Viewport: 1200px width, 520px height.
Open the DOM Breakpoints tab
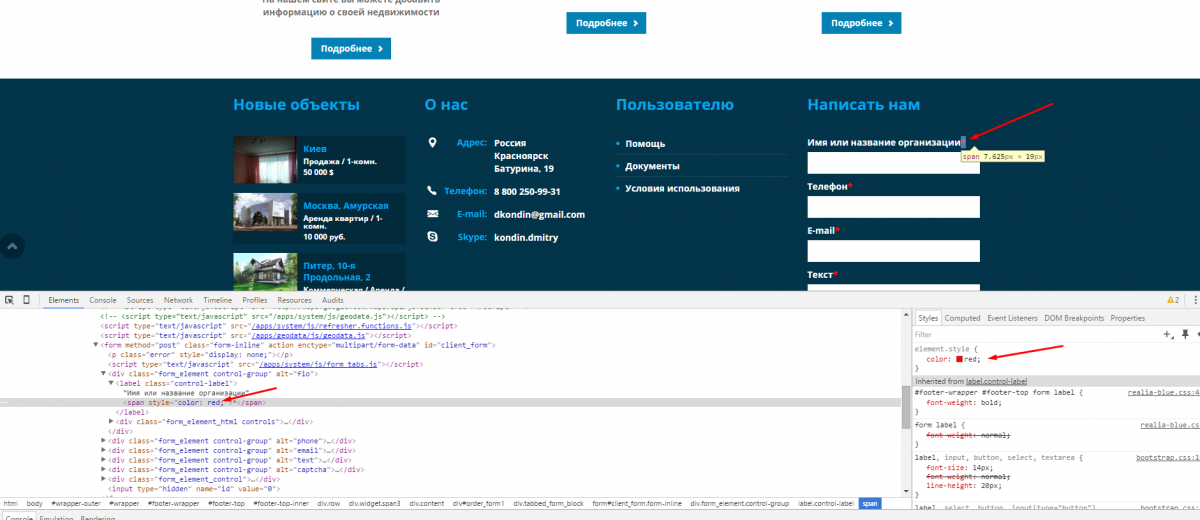pyautogui.click(x=1076, y=318)
